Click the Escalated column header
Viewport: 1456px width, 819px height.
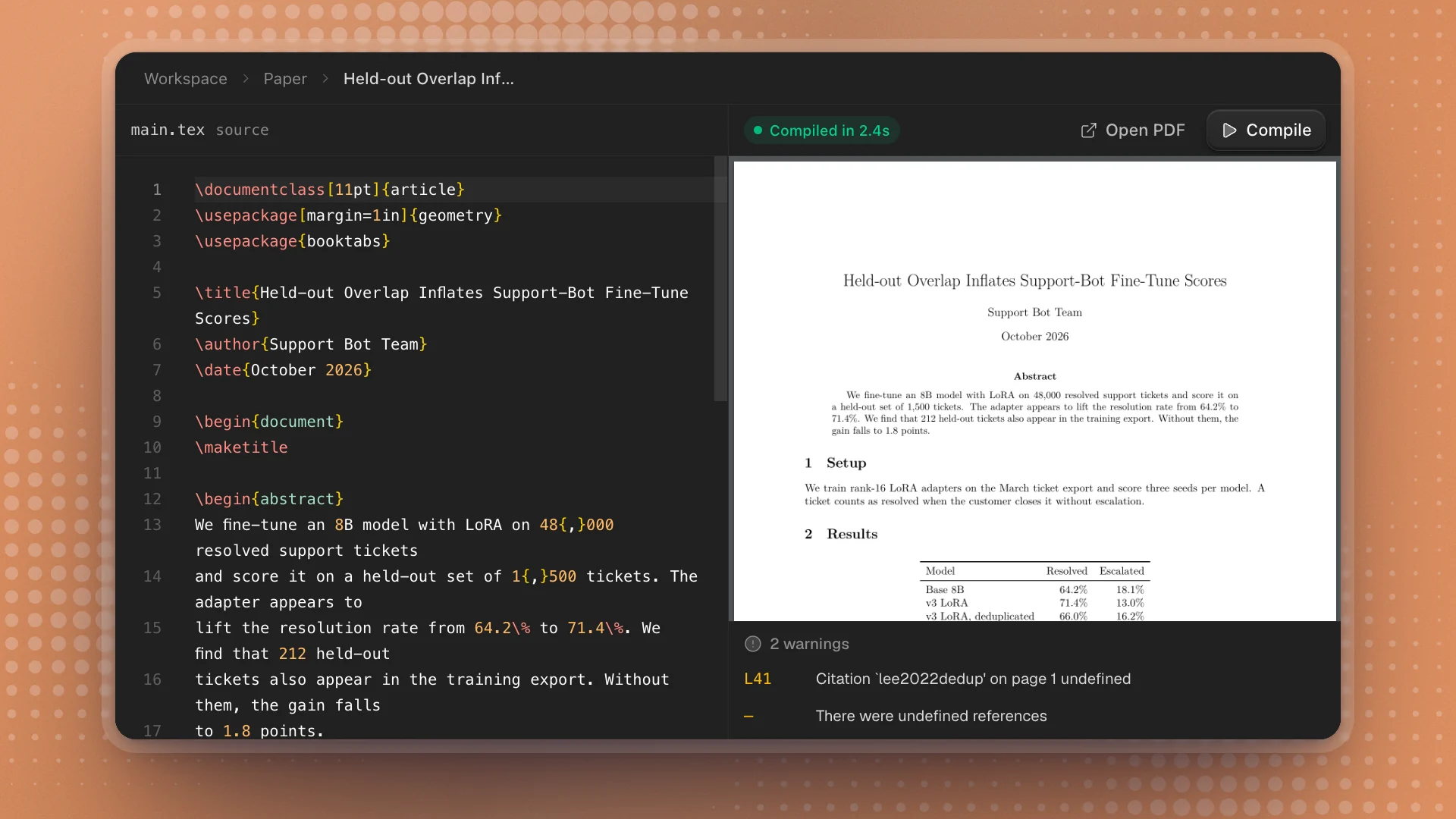point(1122,571)
